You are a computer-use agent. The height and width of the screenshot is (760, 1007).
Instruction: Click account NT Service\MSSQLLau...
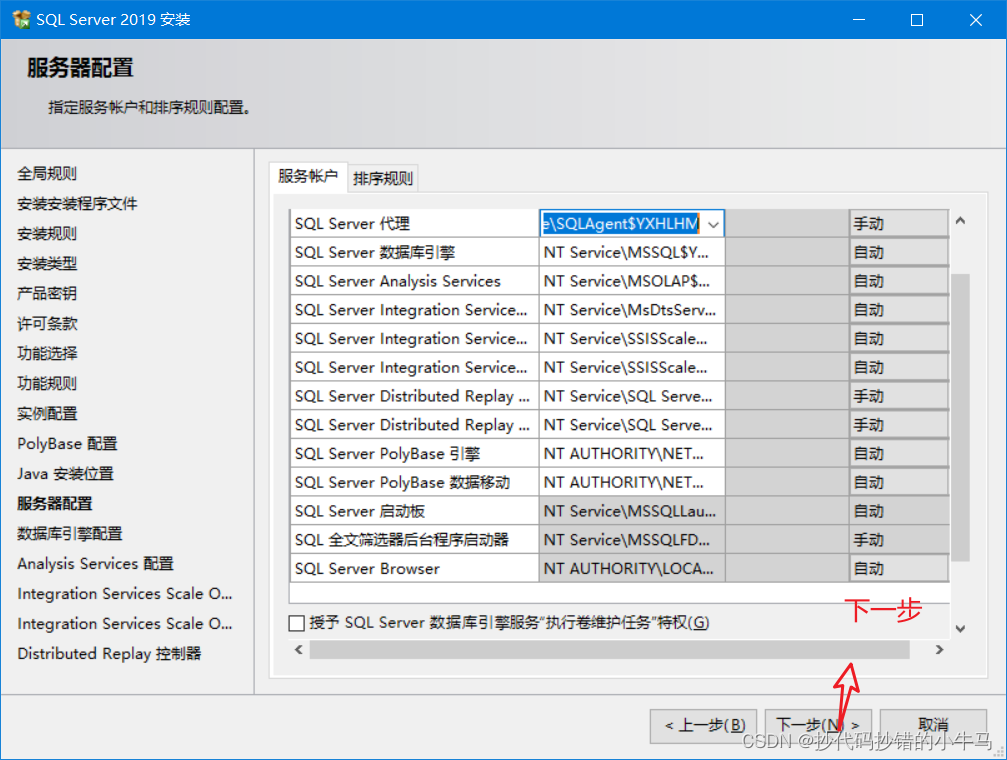(632, 511)
